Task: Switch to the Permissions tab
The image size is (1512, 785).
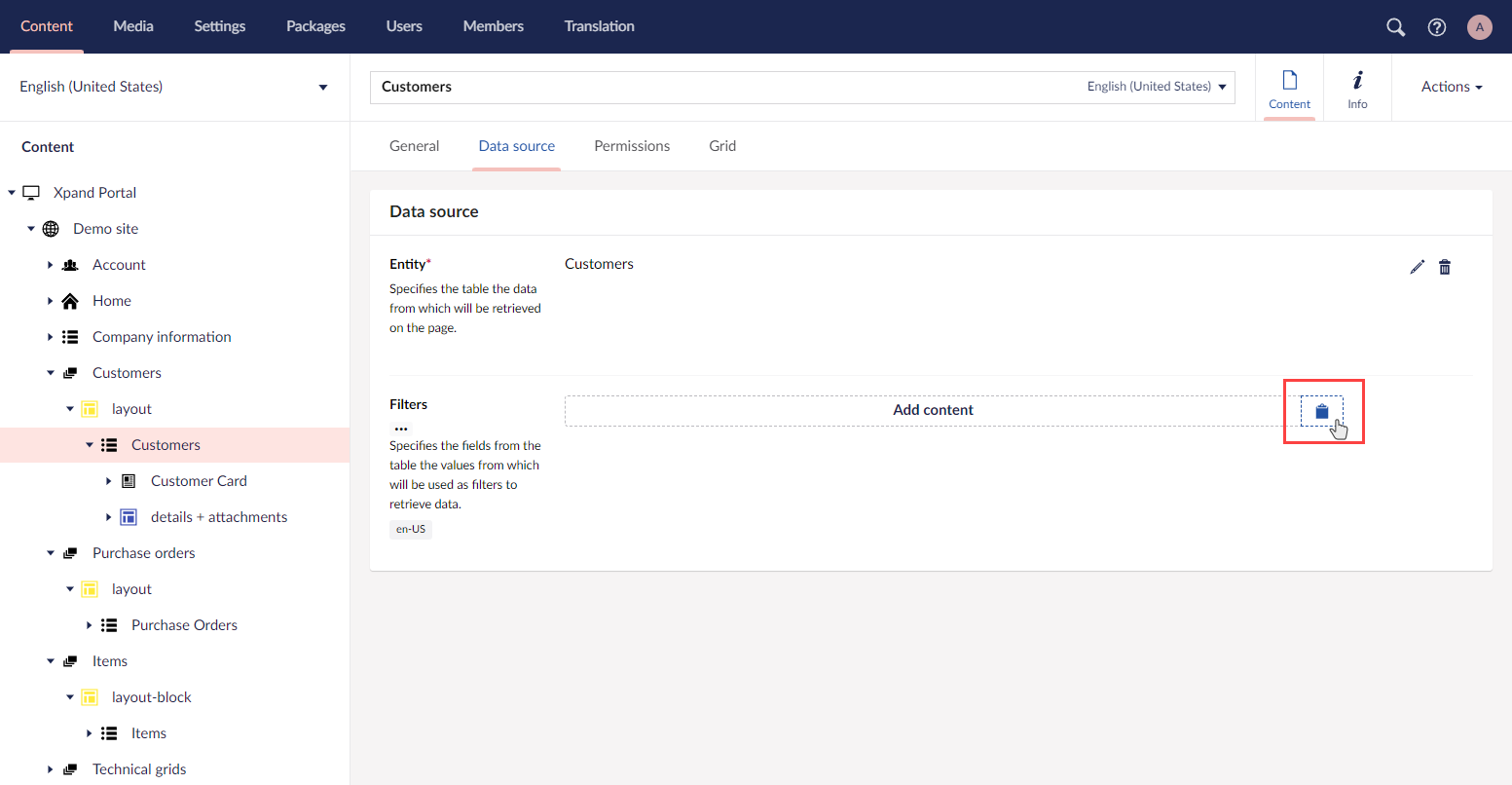Action: [x=632, y=146]
